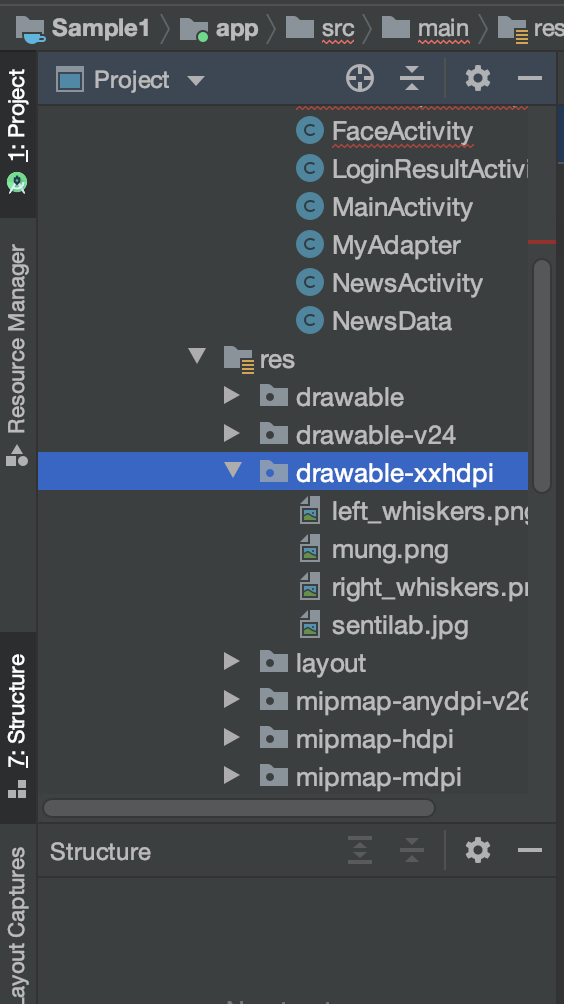Expand the mipmap-hdpi folder
Screen dimensions: 564x1004
[232, 737]
